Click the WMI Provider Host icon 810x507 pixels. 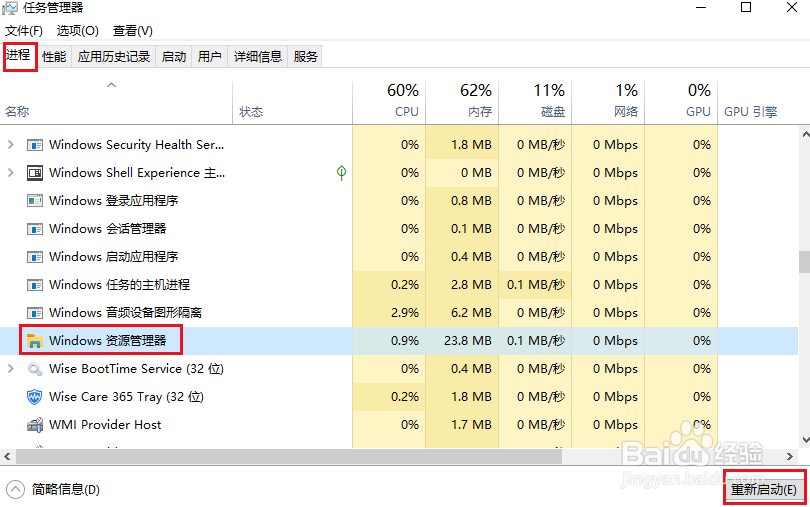pos(35,425)
